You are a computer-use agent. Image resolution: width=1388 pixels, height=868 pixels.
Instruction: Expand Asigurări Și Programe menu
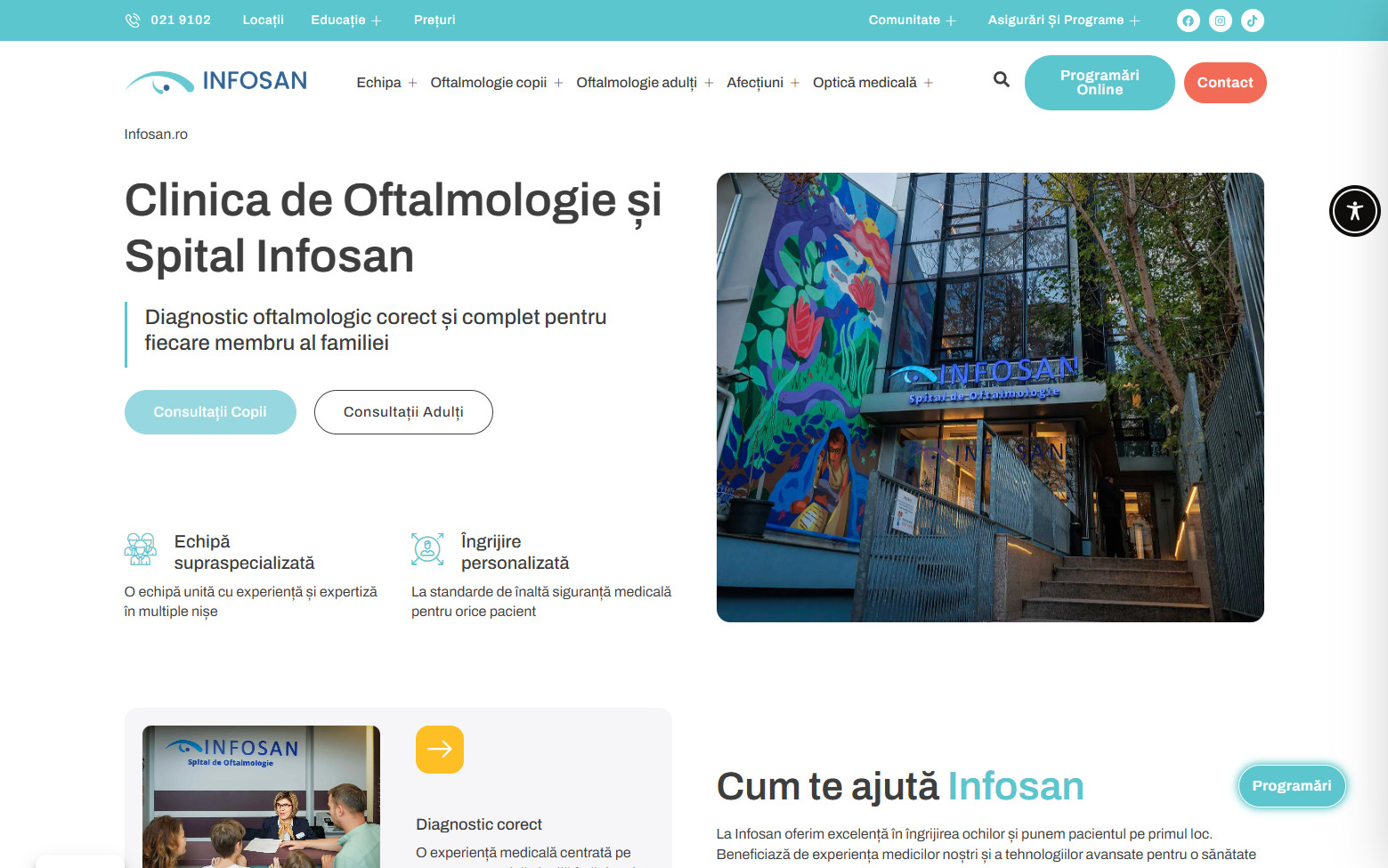click(1063, 20)
